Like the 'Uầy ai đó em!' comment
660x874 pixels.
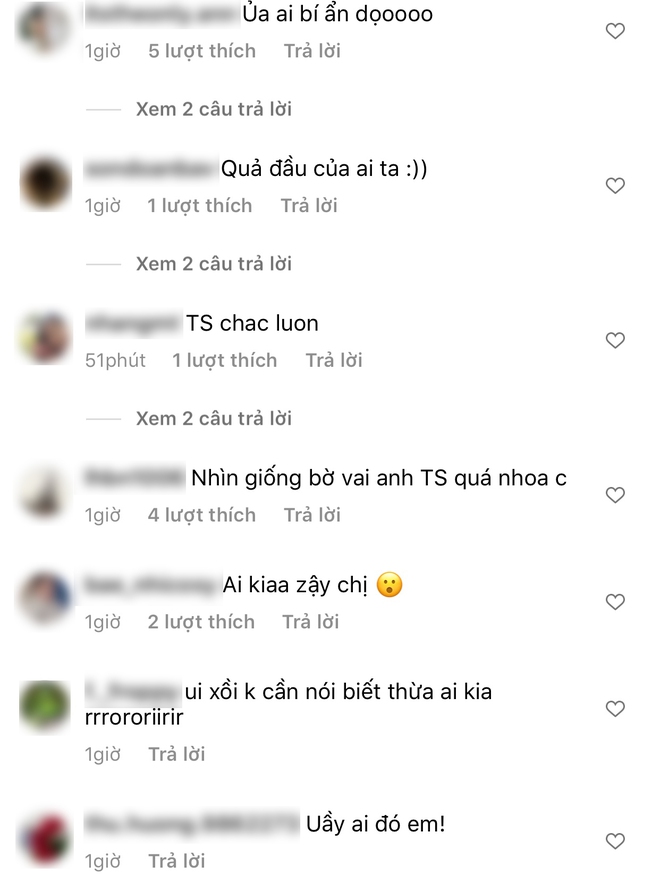tap(615, 841)
